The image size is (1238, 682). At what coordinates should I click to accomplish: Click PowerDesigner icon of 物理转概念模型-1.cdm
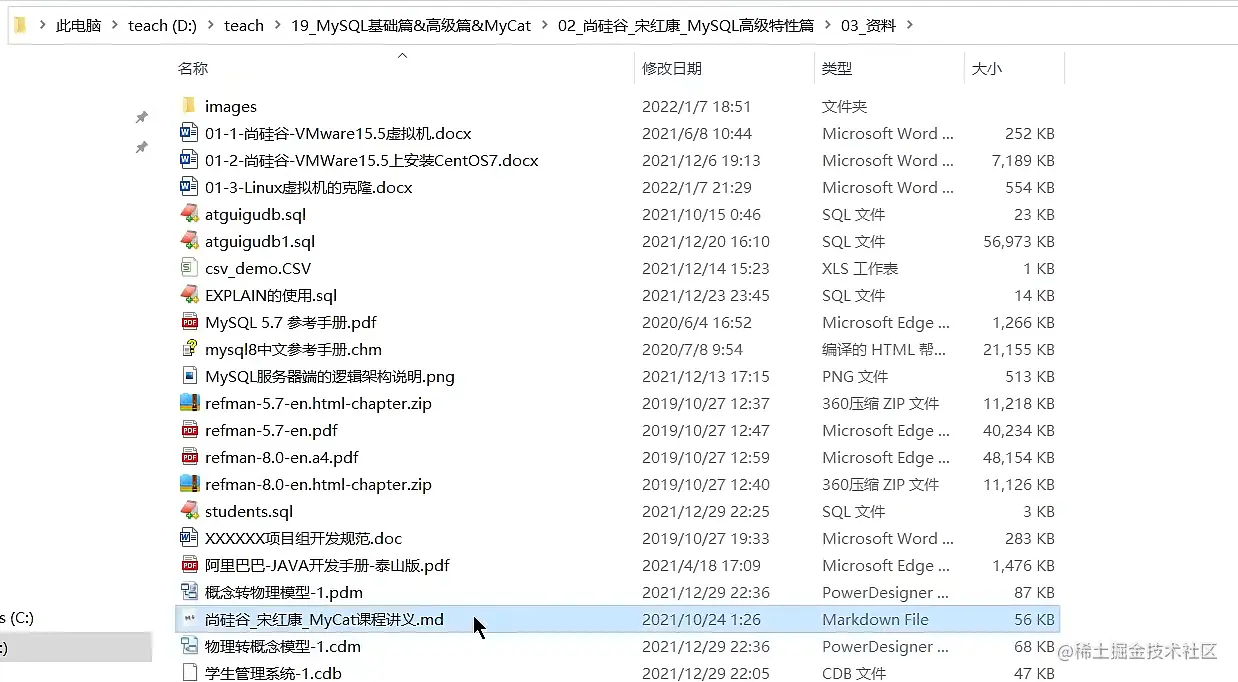pyautogui.click(x=190, y=646)
